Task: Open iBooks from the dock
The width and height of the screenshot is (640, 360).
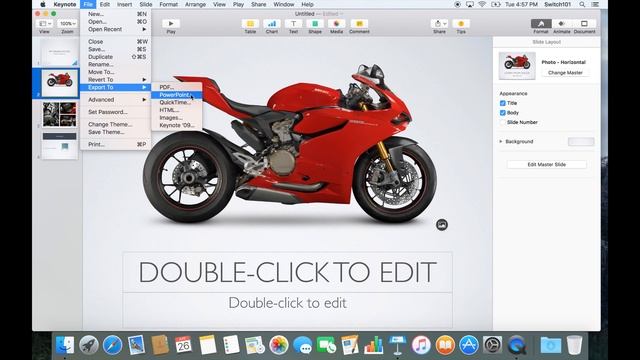Action: click(445, 345)
